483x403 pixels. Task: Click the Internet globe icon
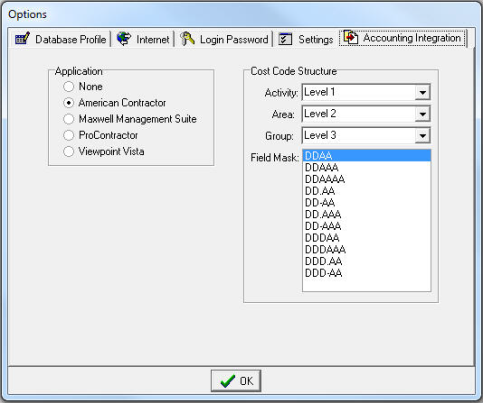tap(124, 39)
